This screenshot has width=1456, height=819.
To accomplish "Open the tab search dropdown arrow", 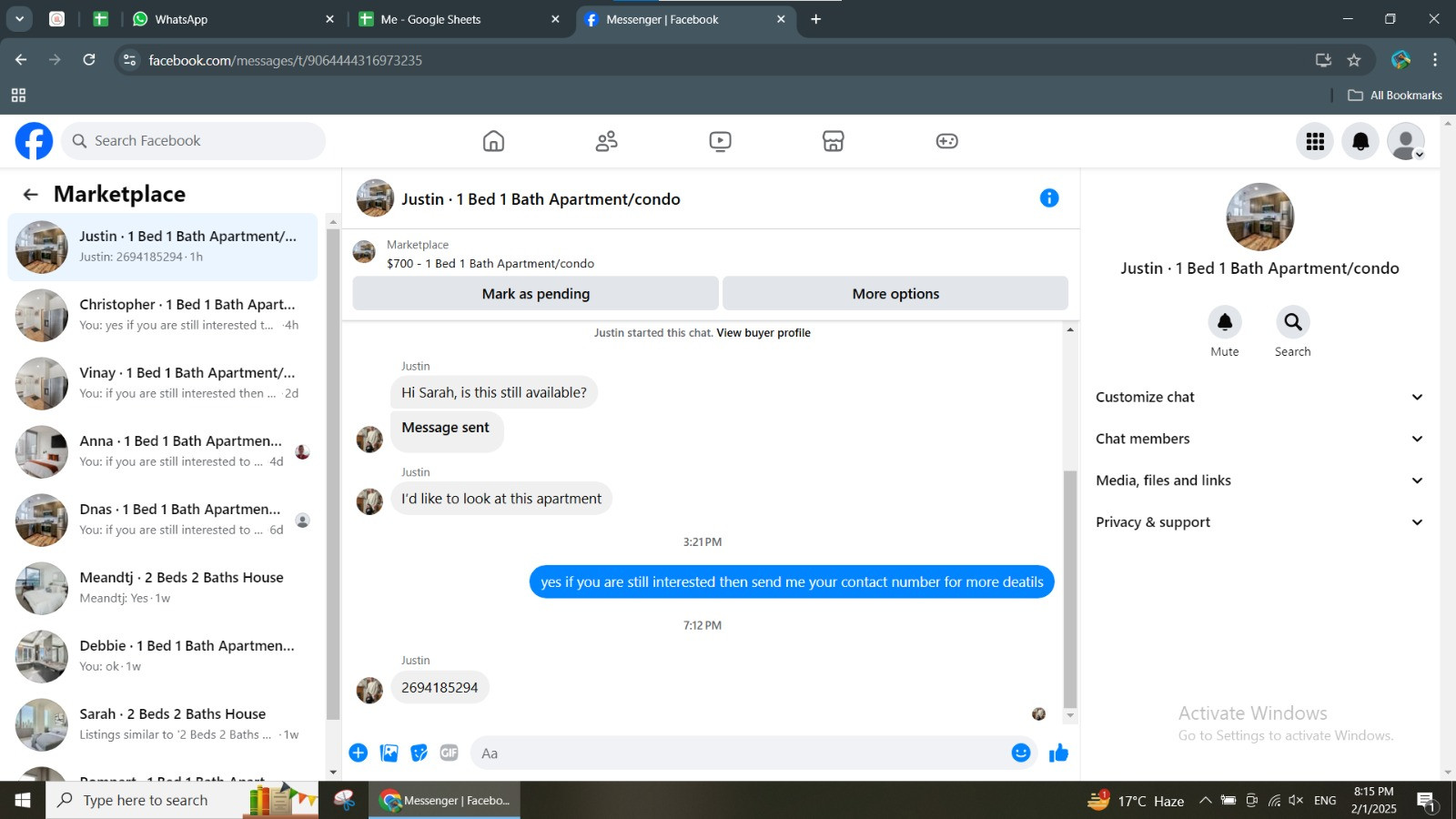I will pyautogui.click(x=19, y=19).
